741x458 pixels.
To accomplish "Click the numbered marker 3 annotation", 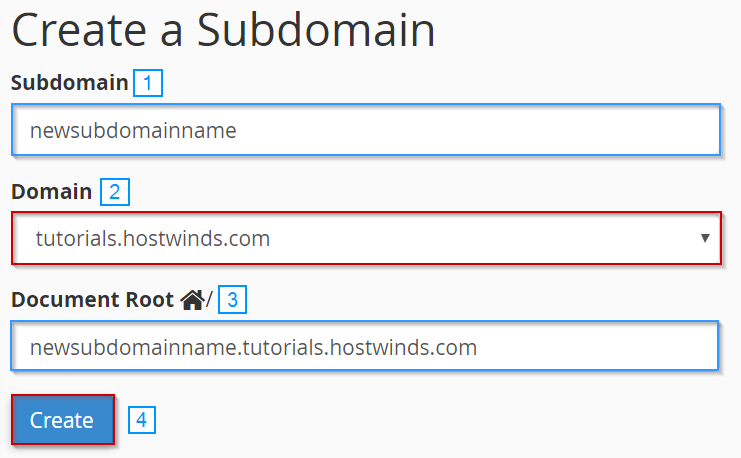I will coord(232,299).
